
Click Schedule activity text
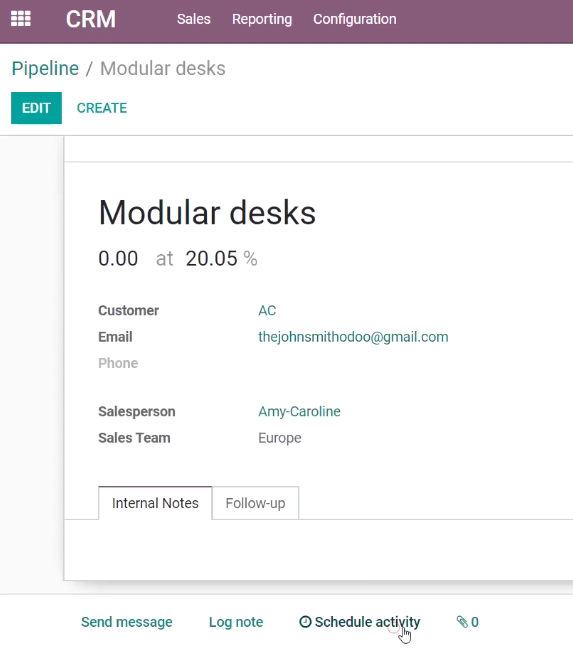coord(368,622)
